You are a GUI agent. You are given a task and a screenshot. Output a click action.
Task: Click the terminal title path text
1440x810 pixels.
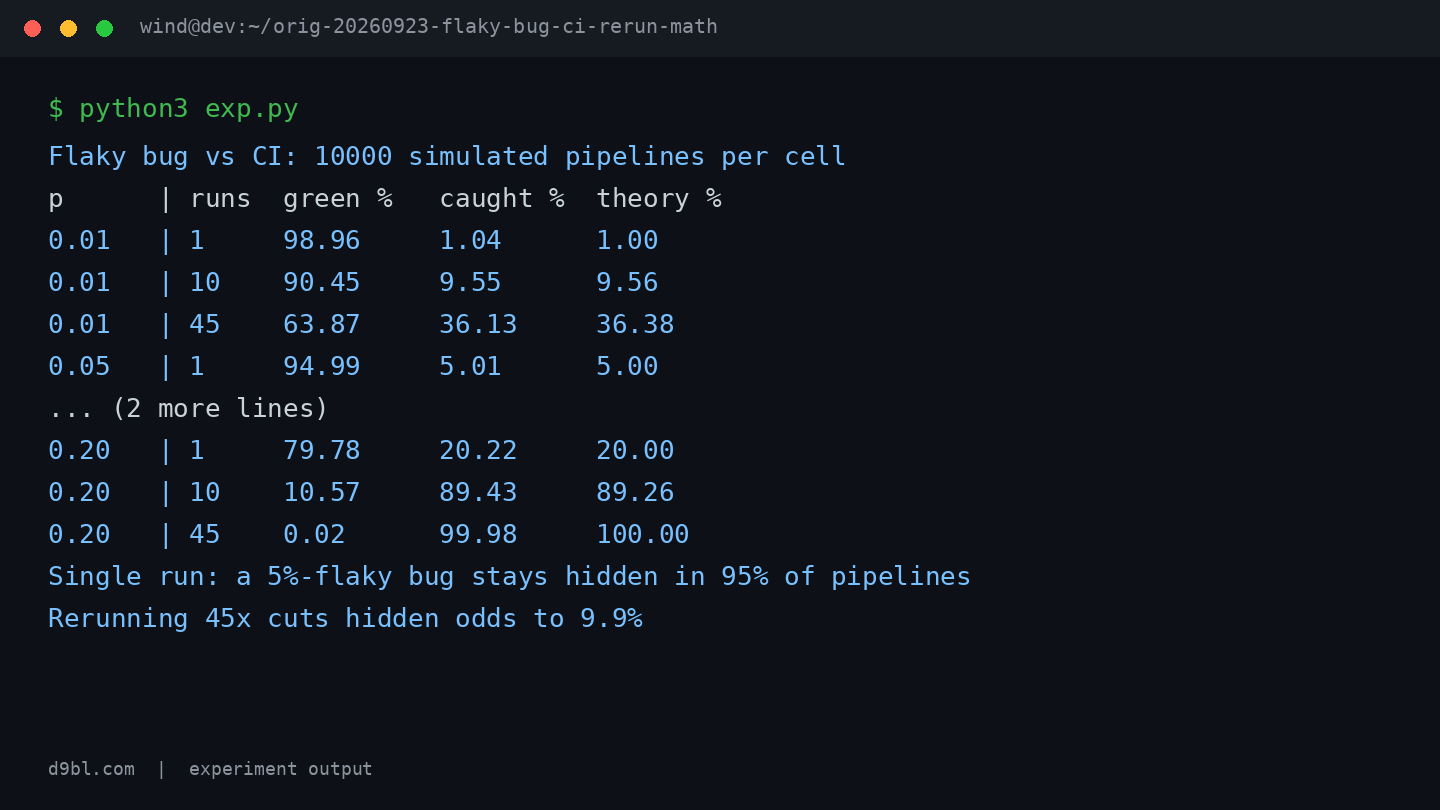pos(429,27)
